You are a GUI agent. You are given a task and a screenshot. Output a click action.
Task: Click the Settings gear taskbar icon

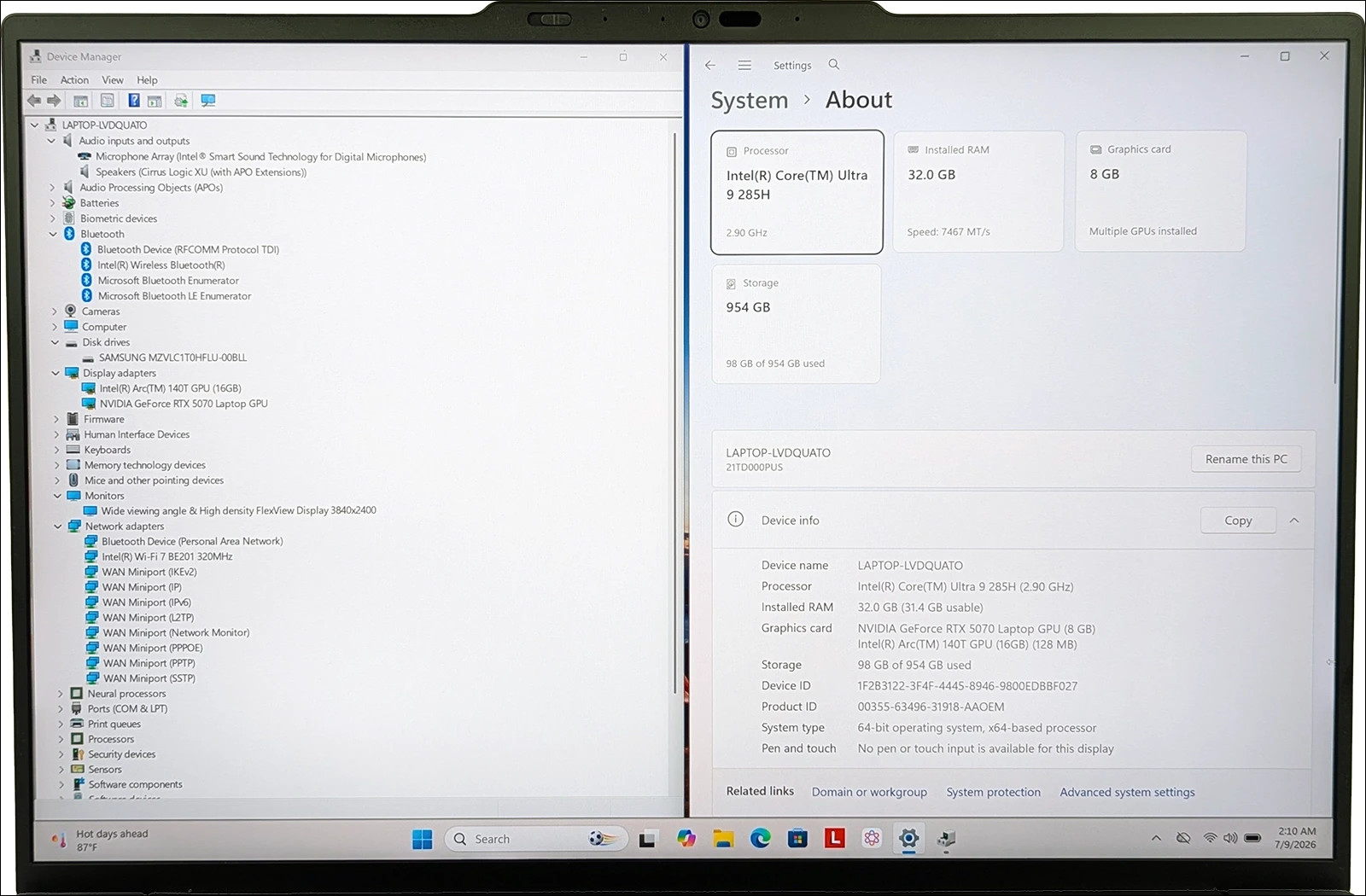click(x=908, y=839)
